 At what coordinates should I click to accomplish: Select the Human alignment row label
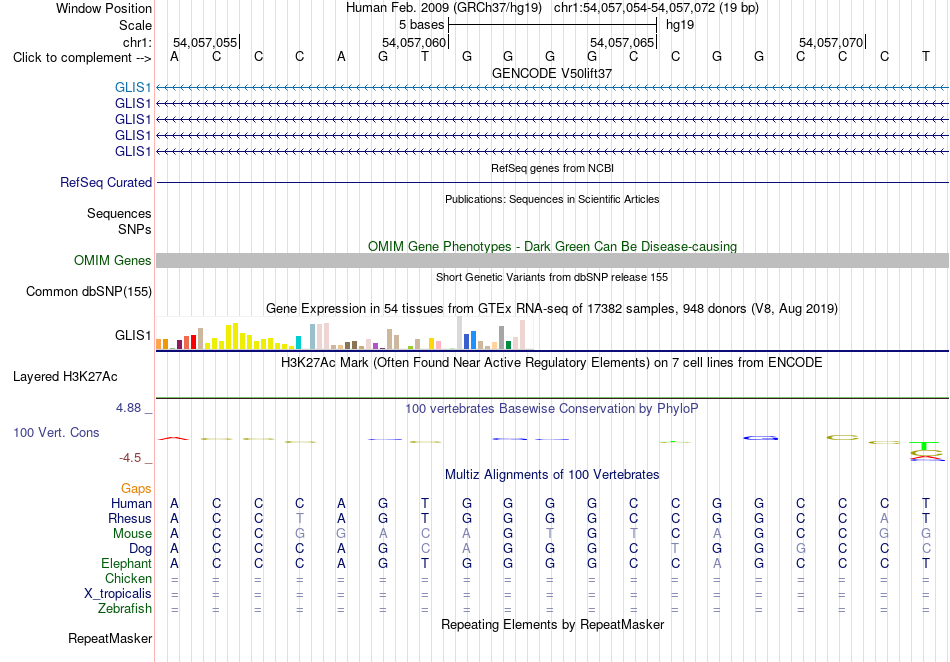(131, 503)
